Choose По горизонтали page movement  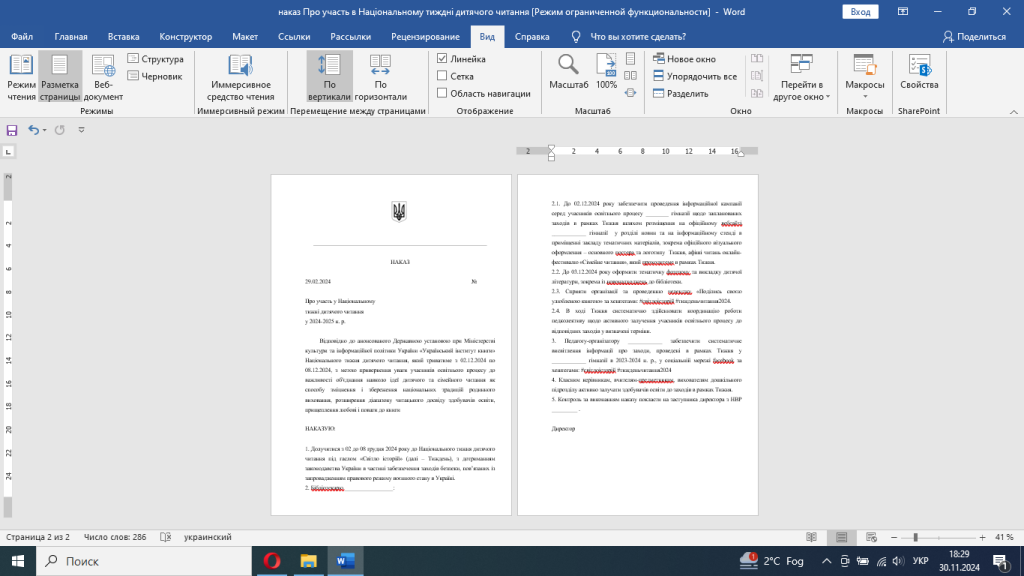[x=380, y=78]
